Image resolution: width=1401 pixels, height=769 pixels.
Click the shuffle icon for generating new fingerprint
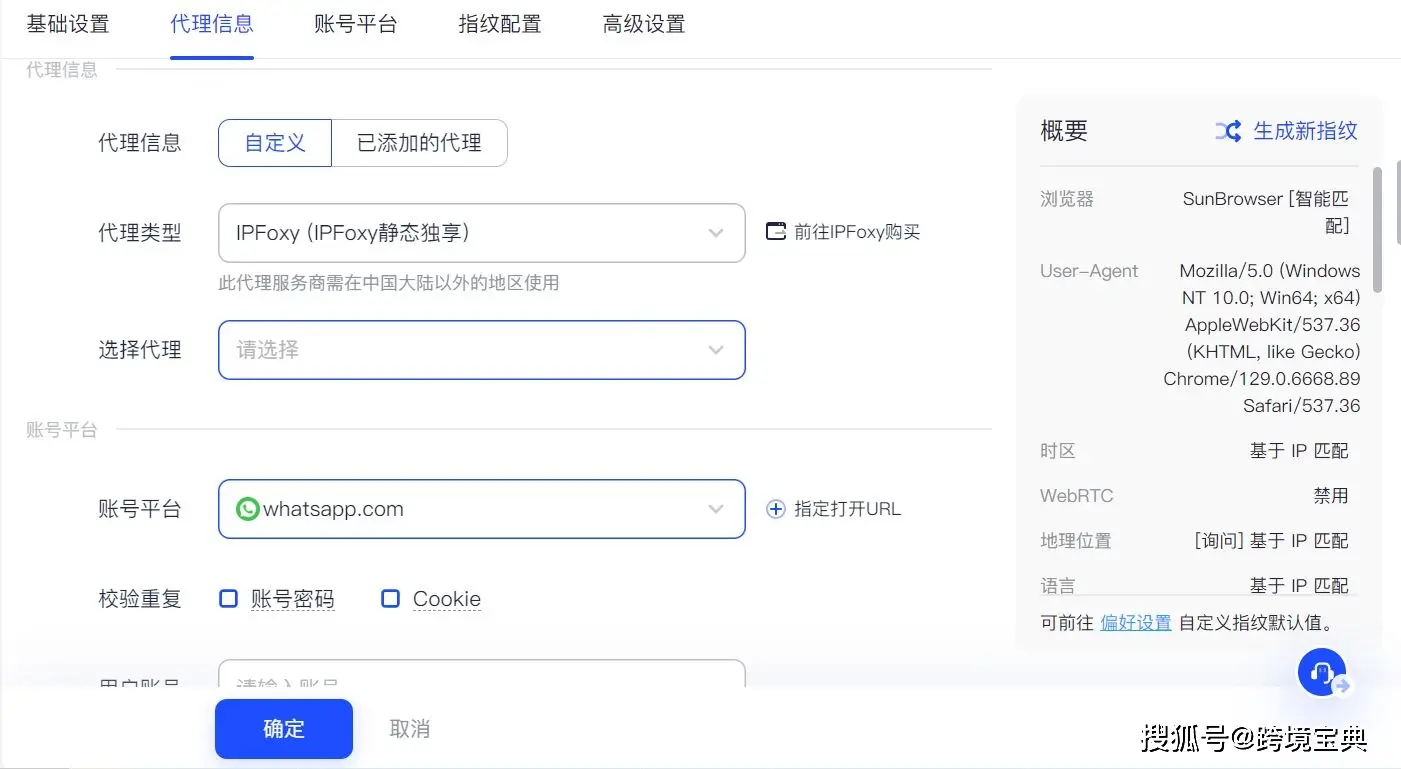(x=1228, y=131)
